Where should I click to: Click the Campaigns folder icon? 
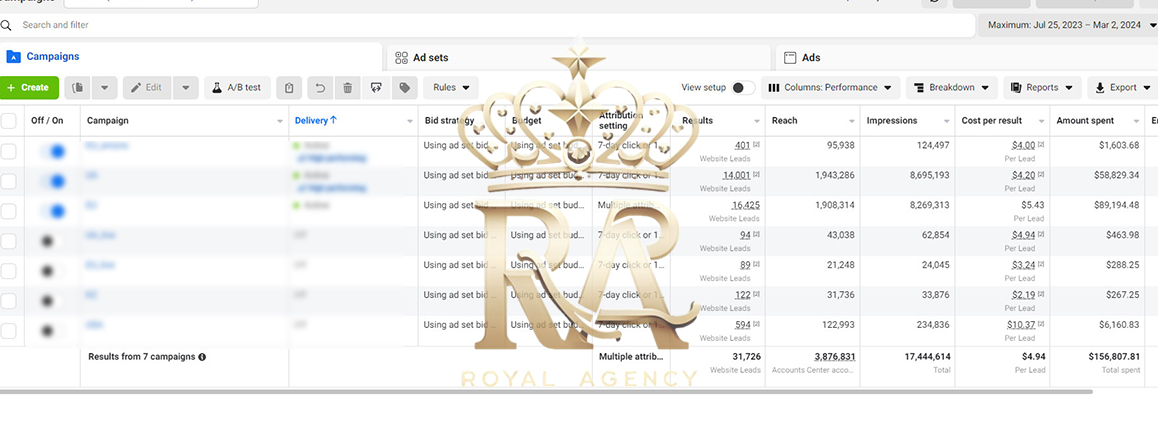pos(13,57)
